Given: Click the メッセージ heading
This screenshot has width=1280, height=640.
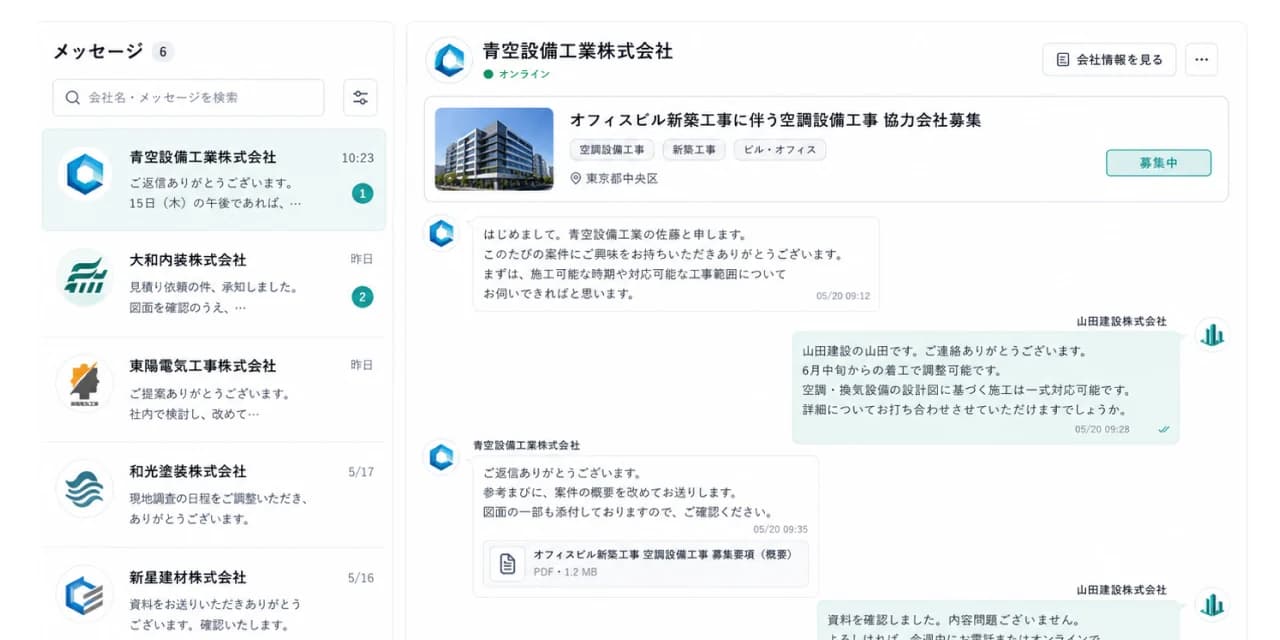Looking at the screenshot, I should pyautogui.click(x=98, y=52).
